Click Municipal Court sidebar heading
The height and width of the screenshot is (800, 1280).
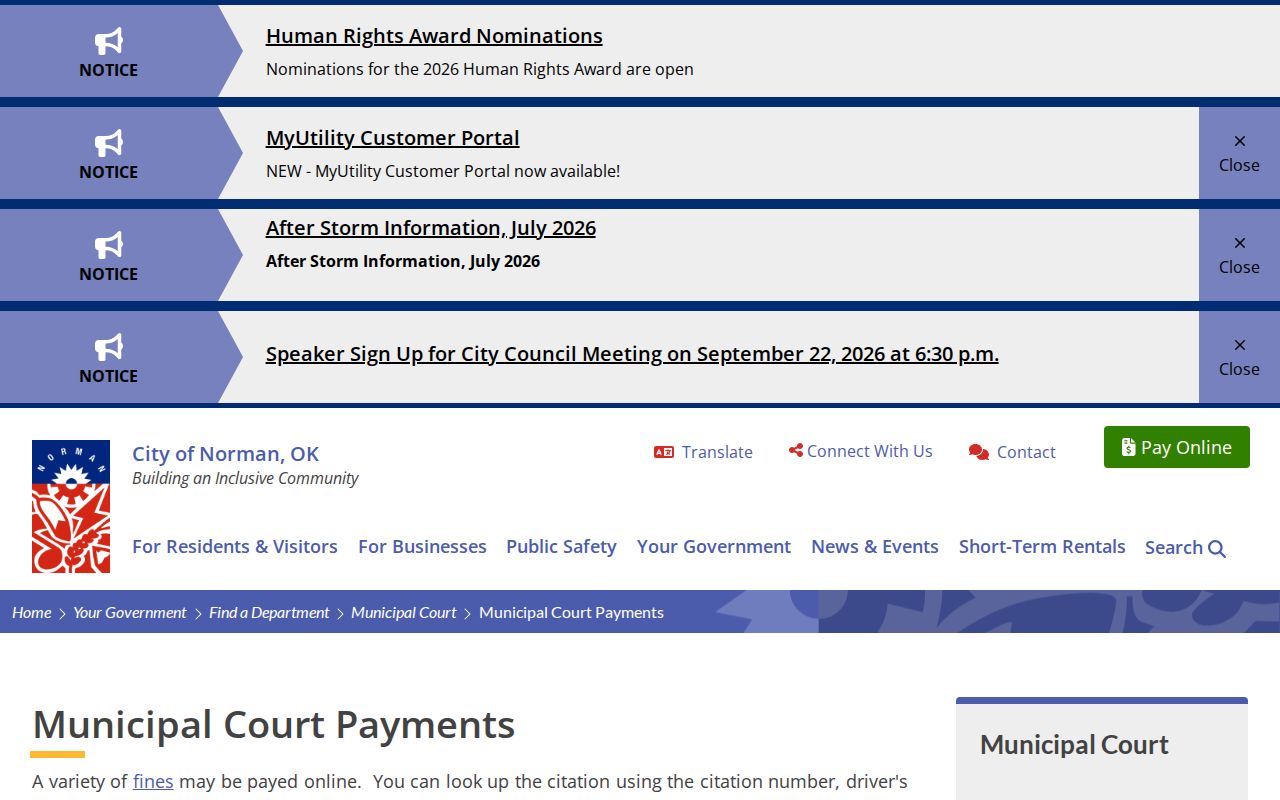(x=1074, y=745)
